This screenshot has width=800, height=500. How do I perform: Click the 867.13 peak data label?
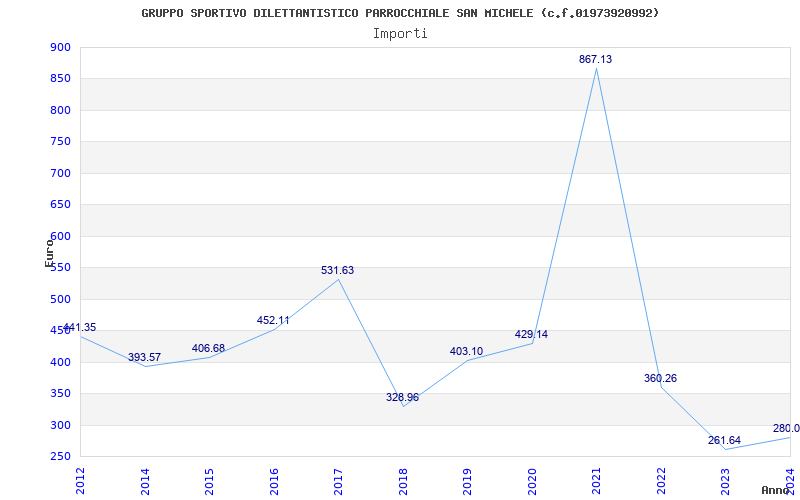tap(595, 59)
